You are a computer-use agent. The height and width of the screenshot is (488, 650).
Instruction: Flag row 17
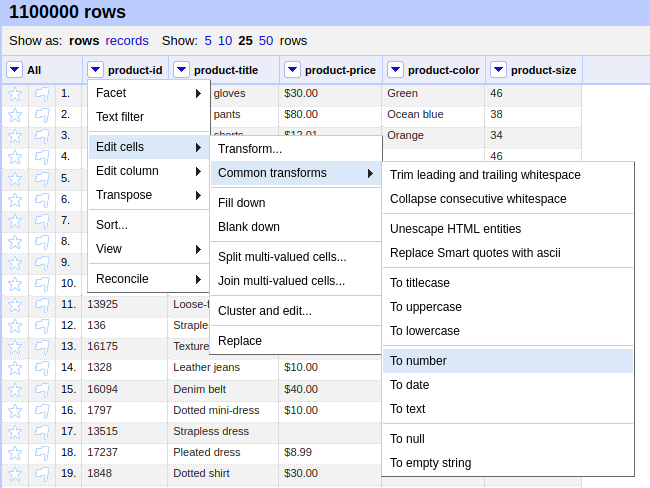42,432
